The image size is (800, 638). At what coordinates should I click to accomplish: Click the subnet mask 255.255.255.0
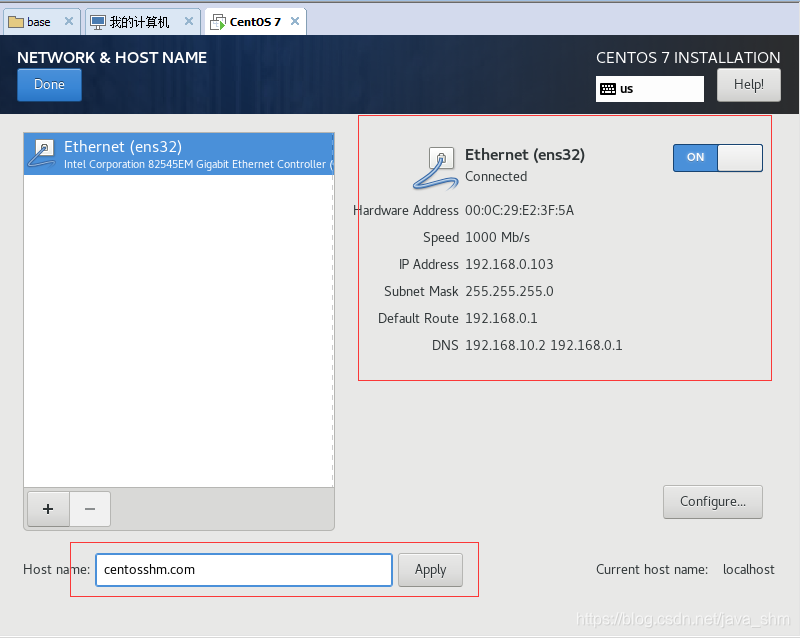coord(509,291)
